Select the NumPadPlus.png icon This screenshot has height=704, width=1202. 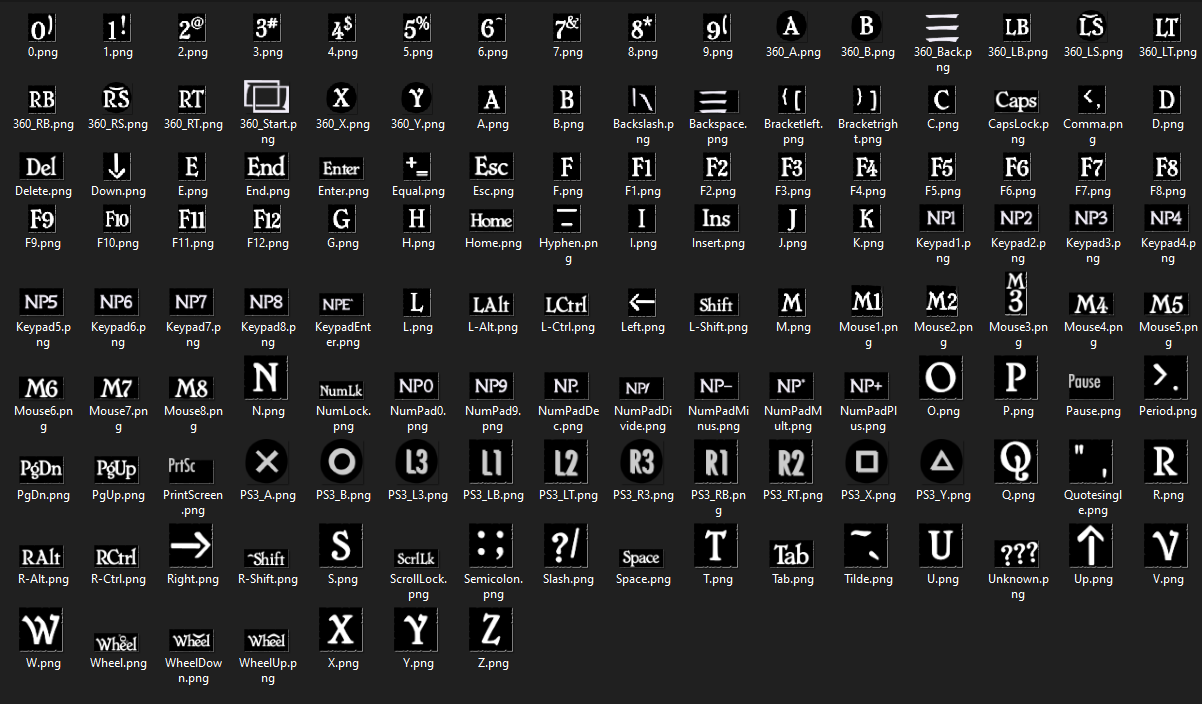866,386
